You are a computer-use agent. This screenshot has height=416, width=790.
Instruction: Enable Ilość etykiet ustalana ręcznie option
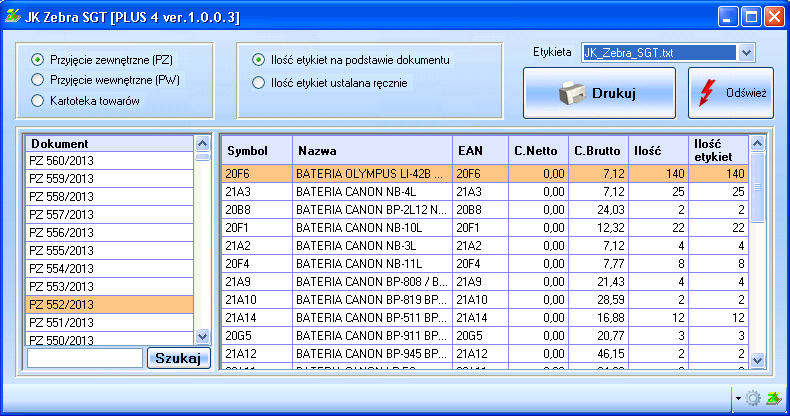click(259, 83)
